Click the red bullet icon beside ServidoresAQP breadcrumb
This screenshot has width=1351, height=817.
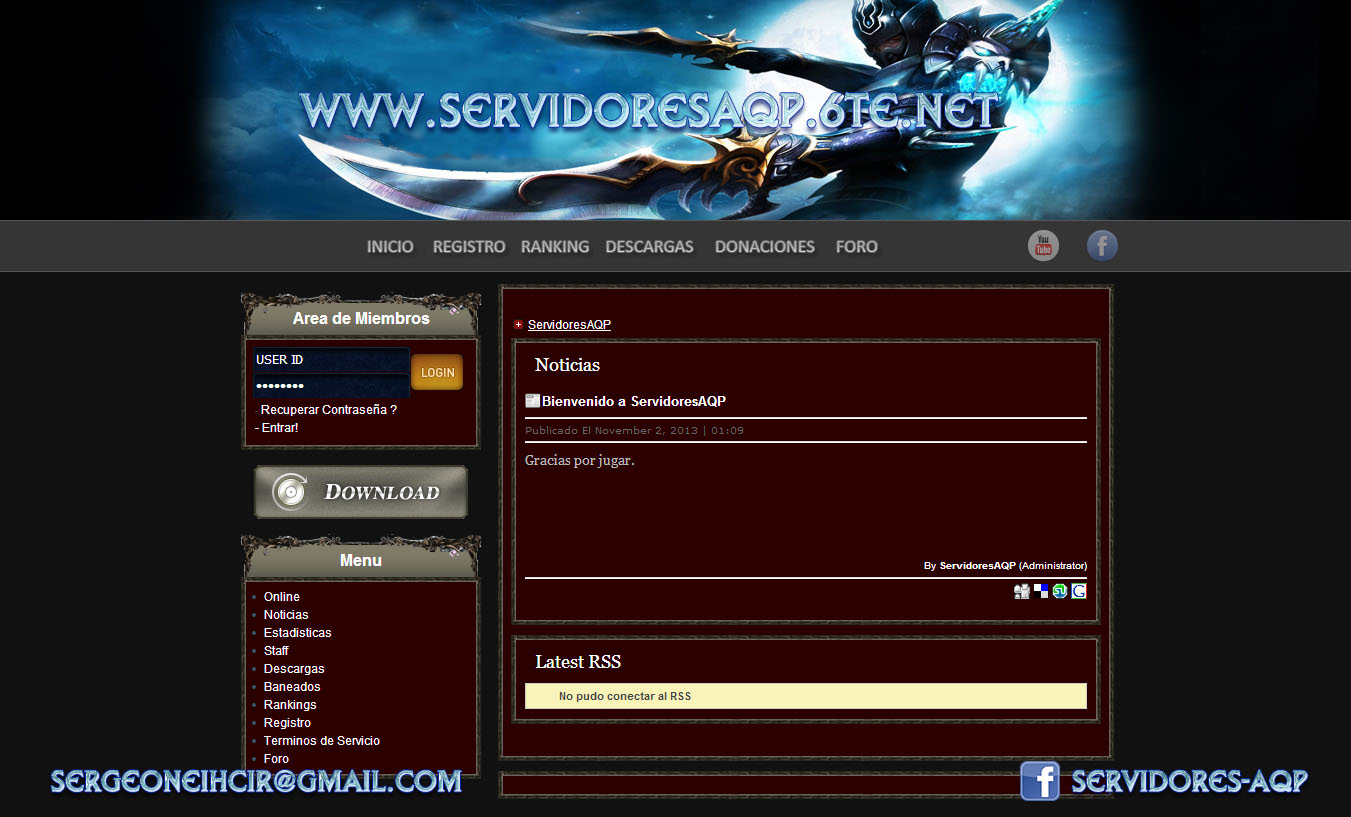pyautogui.click(x=518, y=325)
